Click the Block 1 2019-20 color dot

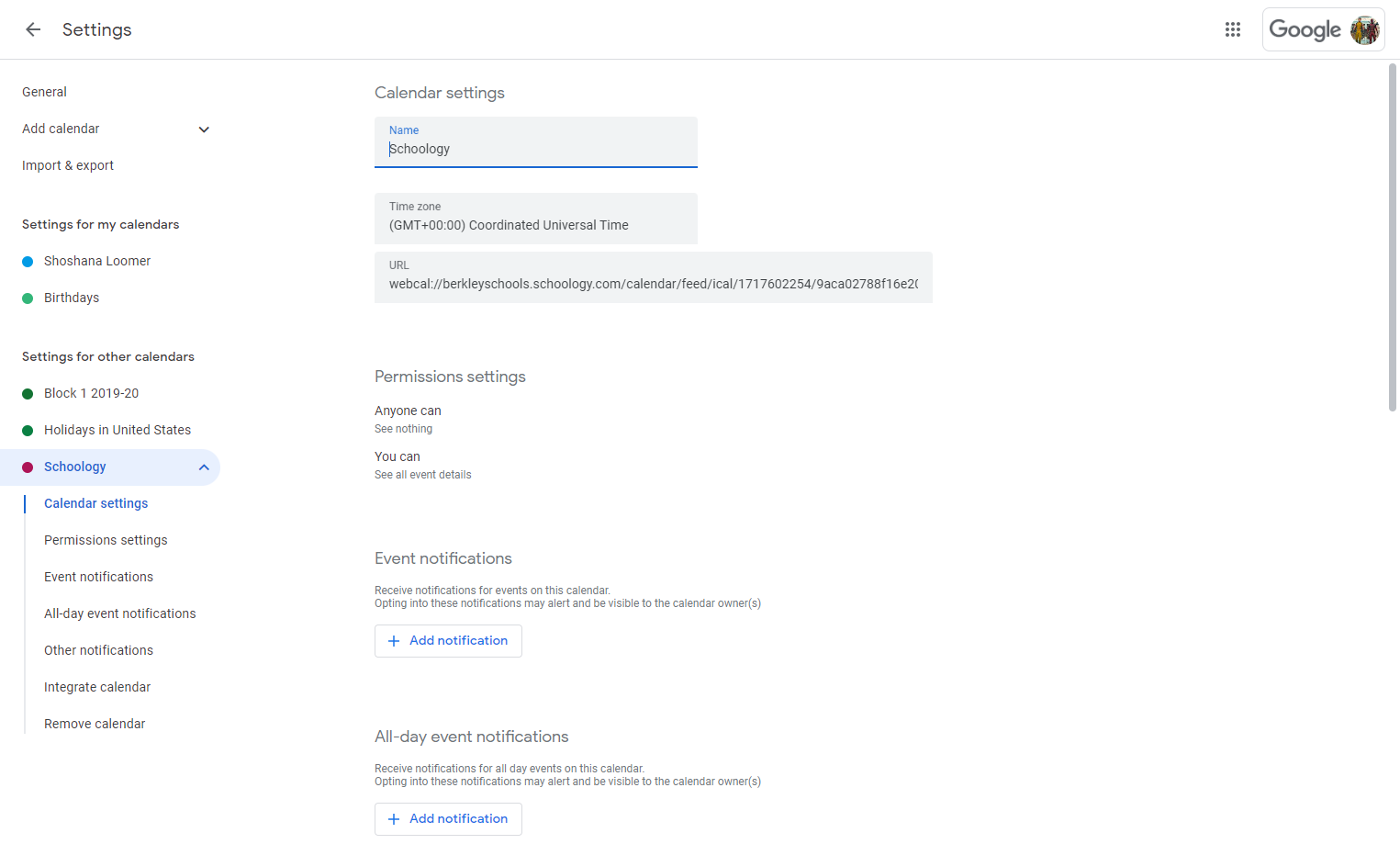tap(28, 394)
